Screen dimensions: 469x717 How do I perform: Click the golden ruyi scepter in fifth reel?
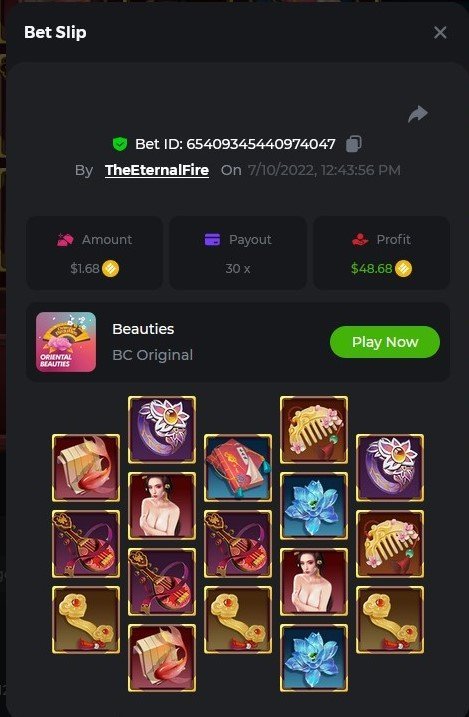click(389, 620)
